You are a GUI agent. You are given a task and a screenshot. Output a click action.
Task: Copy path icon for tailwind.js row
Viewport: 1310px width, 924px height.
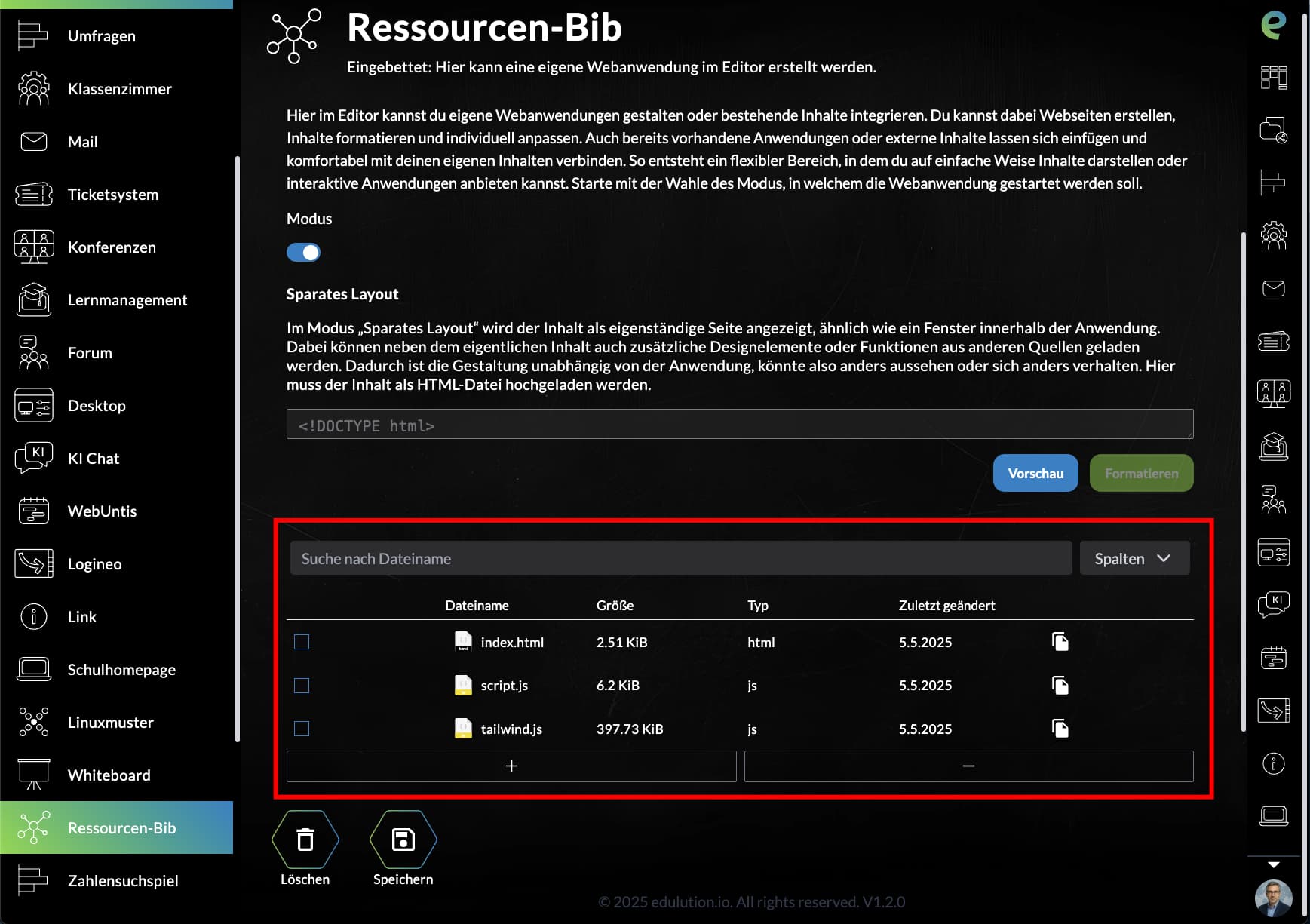(x=1060, y=729)
